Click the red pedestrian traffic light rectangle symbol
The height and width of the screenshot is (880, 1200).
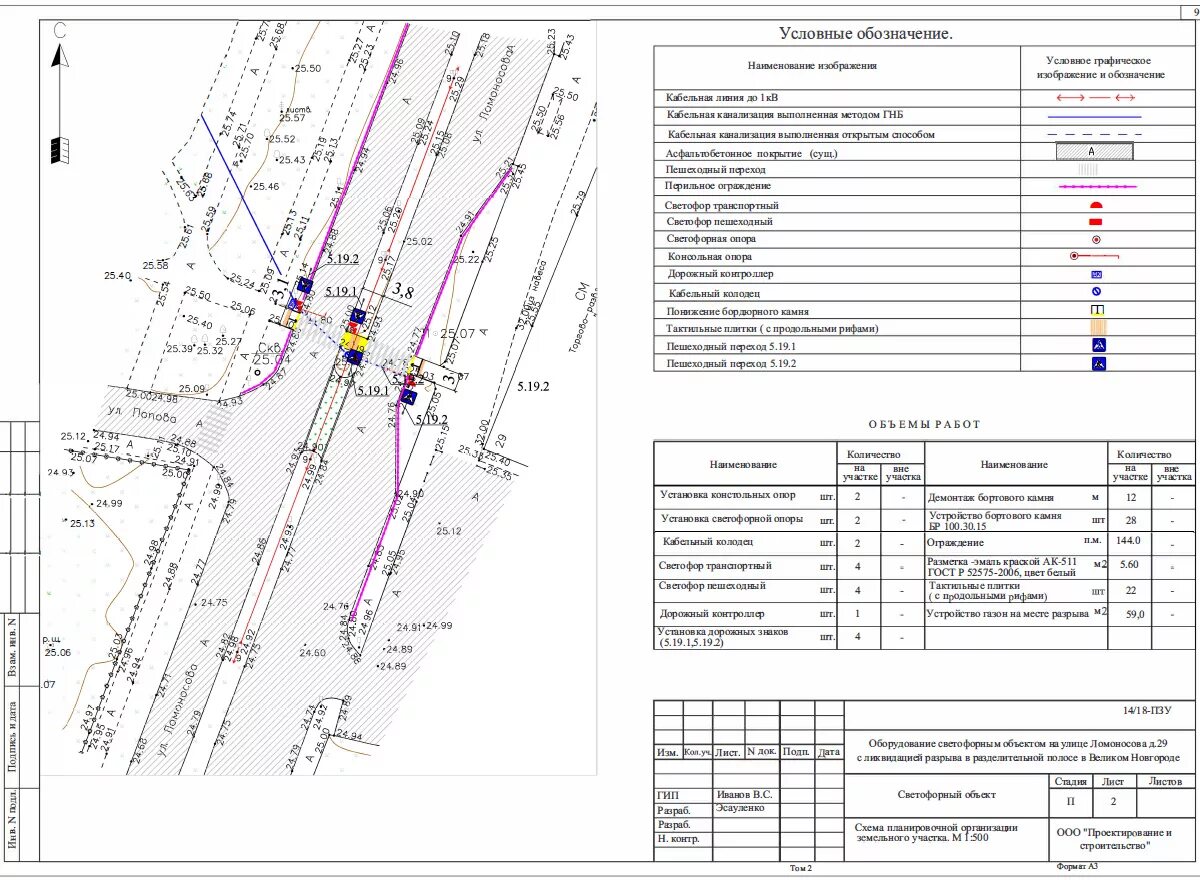(x=1095, y=221)
